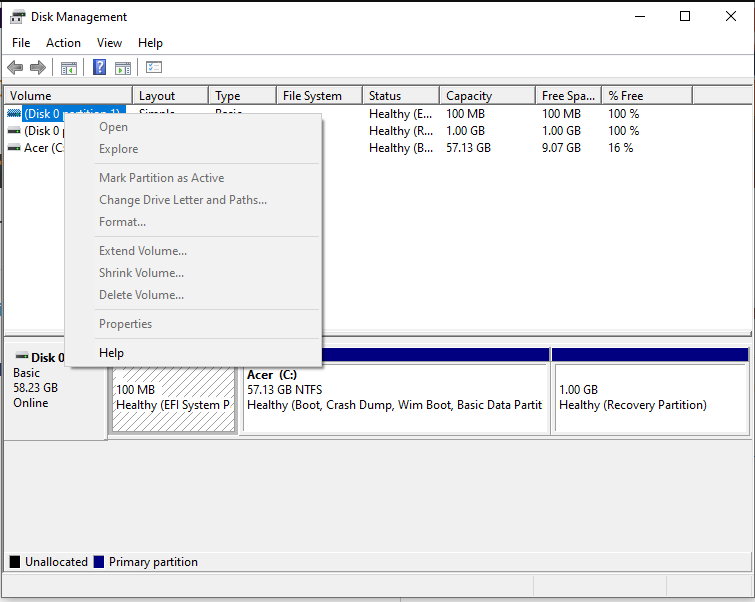Select the Acer (C:) drive icon in the volume list
Viewport: 755px width, 602px height.
(14, 148)
